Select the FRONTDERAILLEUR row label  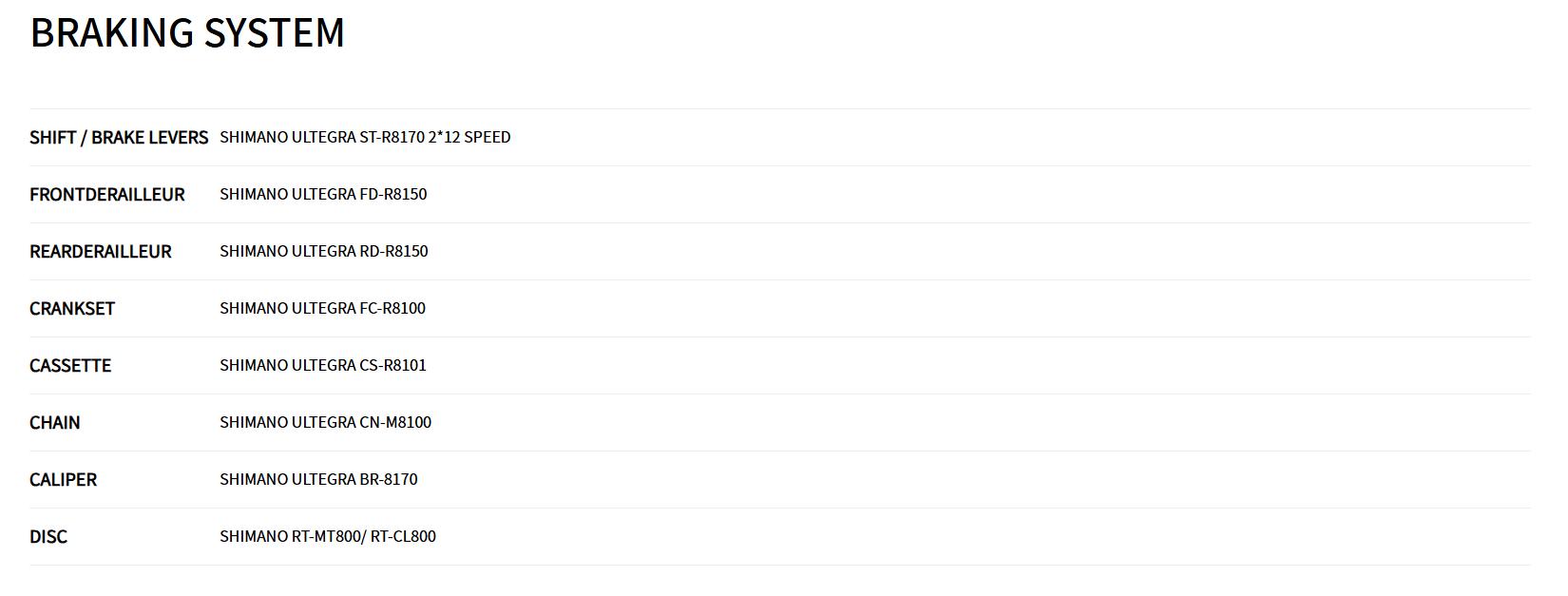107,195
